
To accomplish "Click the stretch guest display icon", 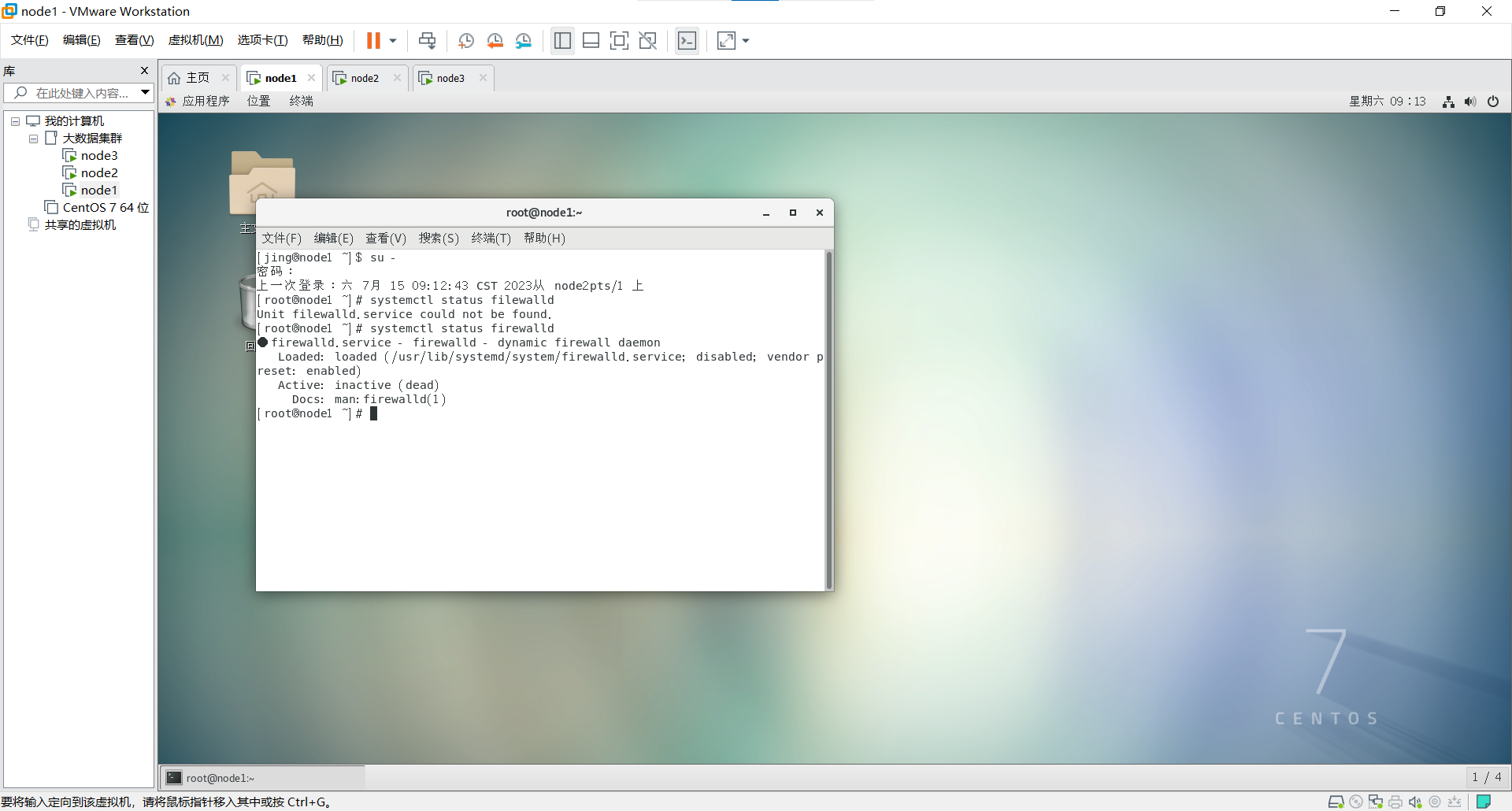I will point(726,40).
